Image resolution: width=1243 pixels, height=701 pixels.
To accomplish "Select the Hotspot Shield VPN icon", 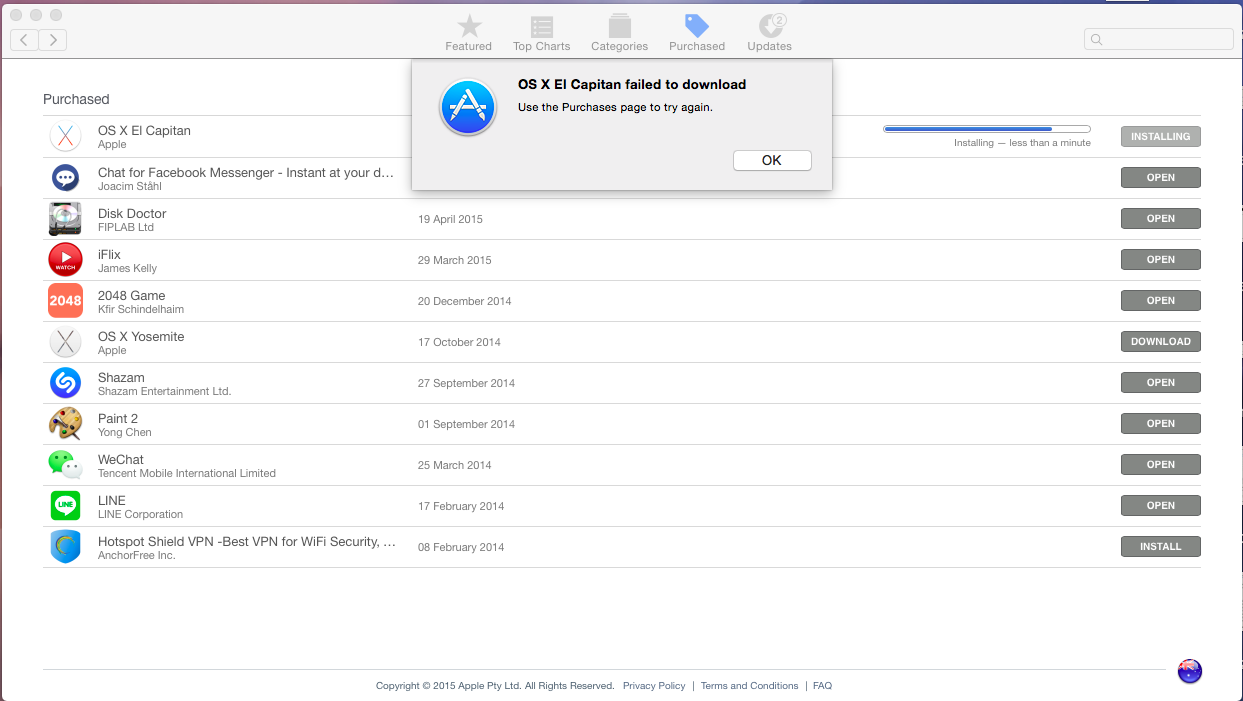I will (x=65, y=546).
